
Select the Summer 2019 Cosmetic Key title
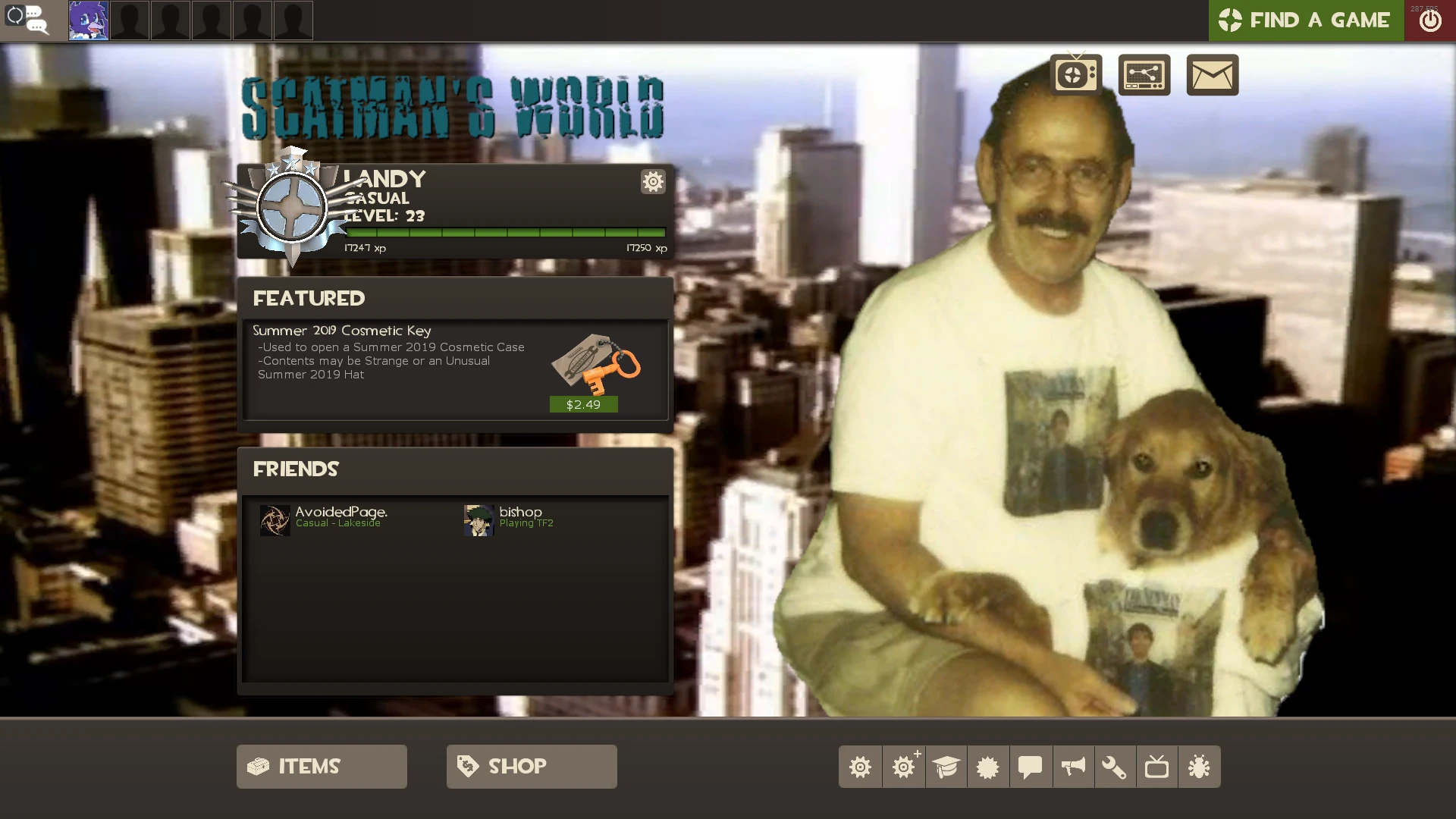(342, 331)
